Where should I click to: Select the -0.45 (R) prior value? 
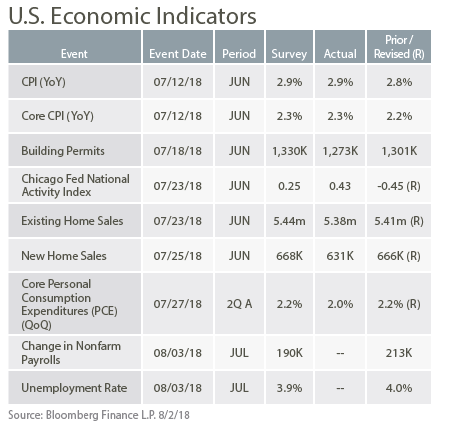tap(399, 186)
